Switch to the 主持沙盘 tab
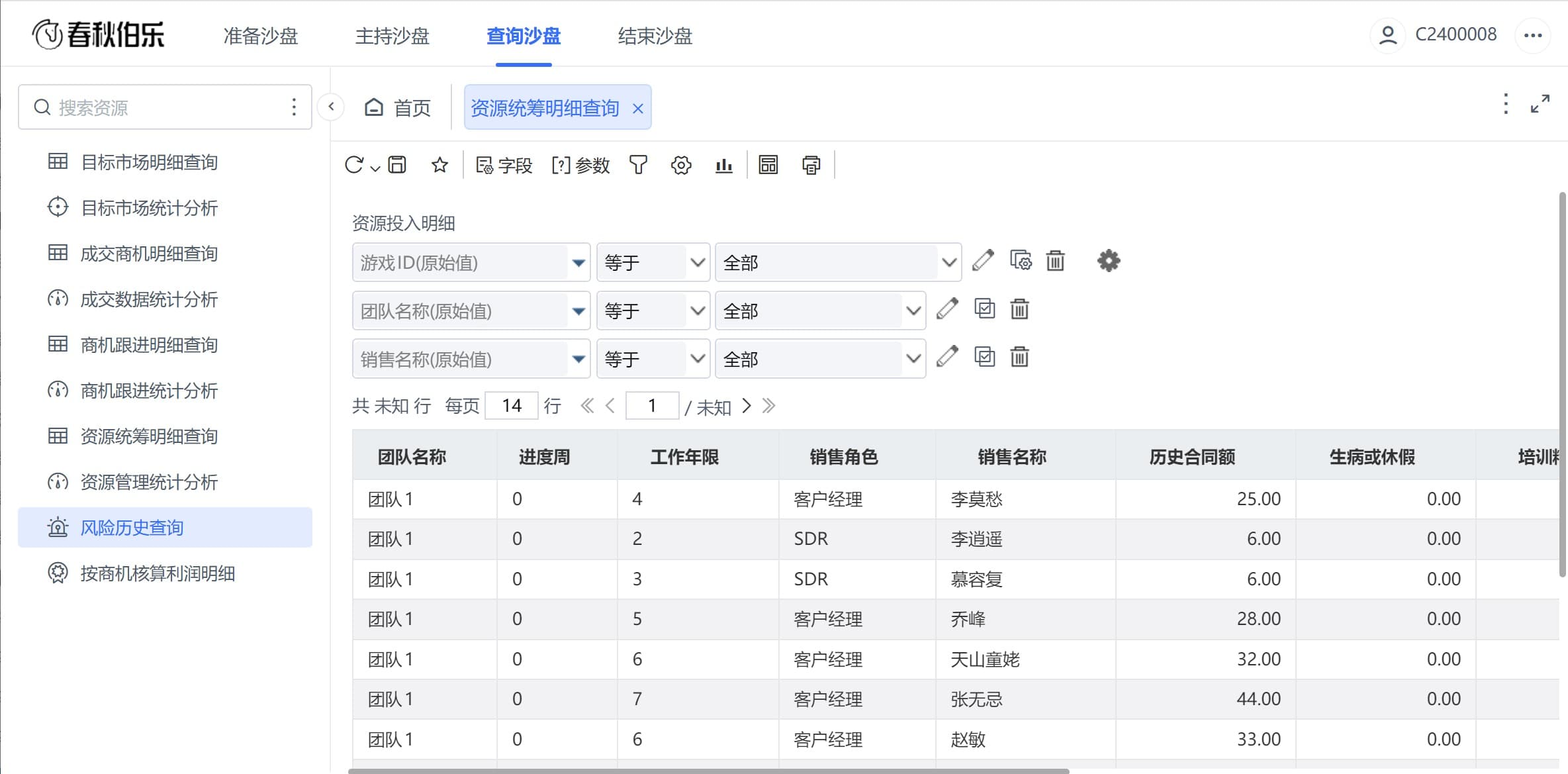 [x=392, y=36]
